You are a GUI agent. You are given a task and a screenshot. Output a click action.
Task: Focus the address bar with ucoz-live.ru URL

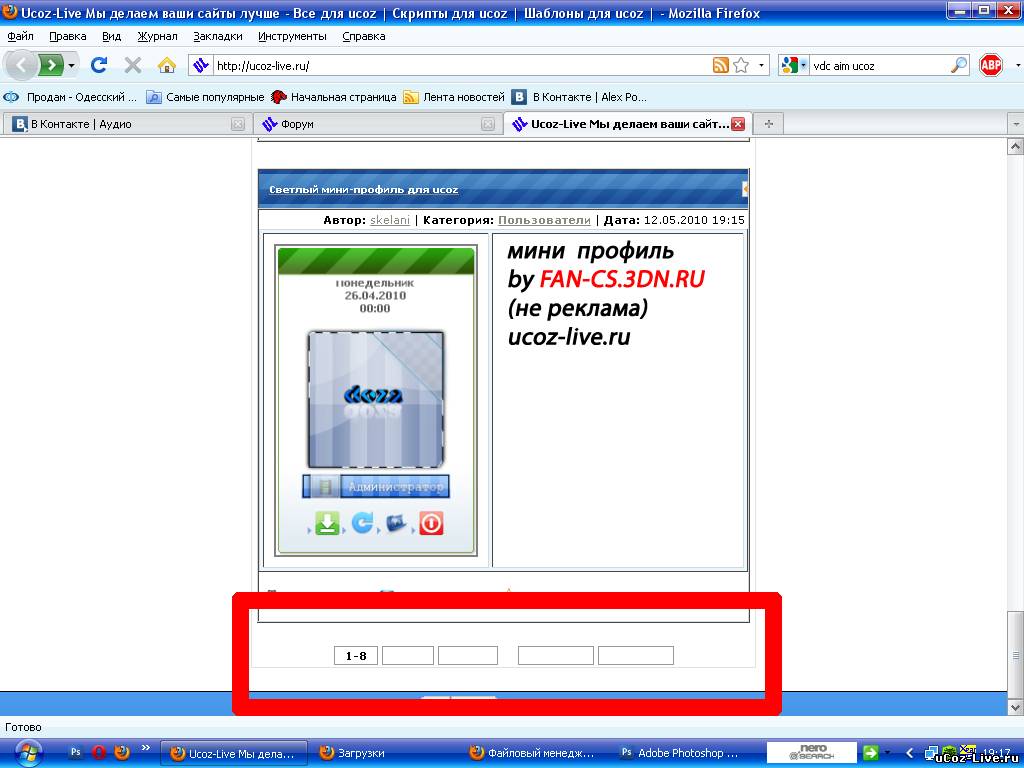coord(460,65)
